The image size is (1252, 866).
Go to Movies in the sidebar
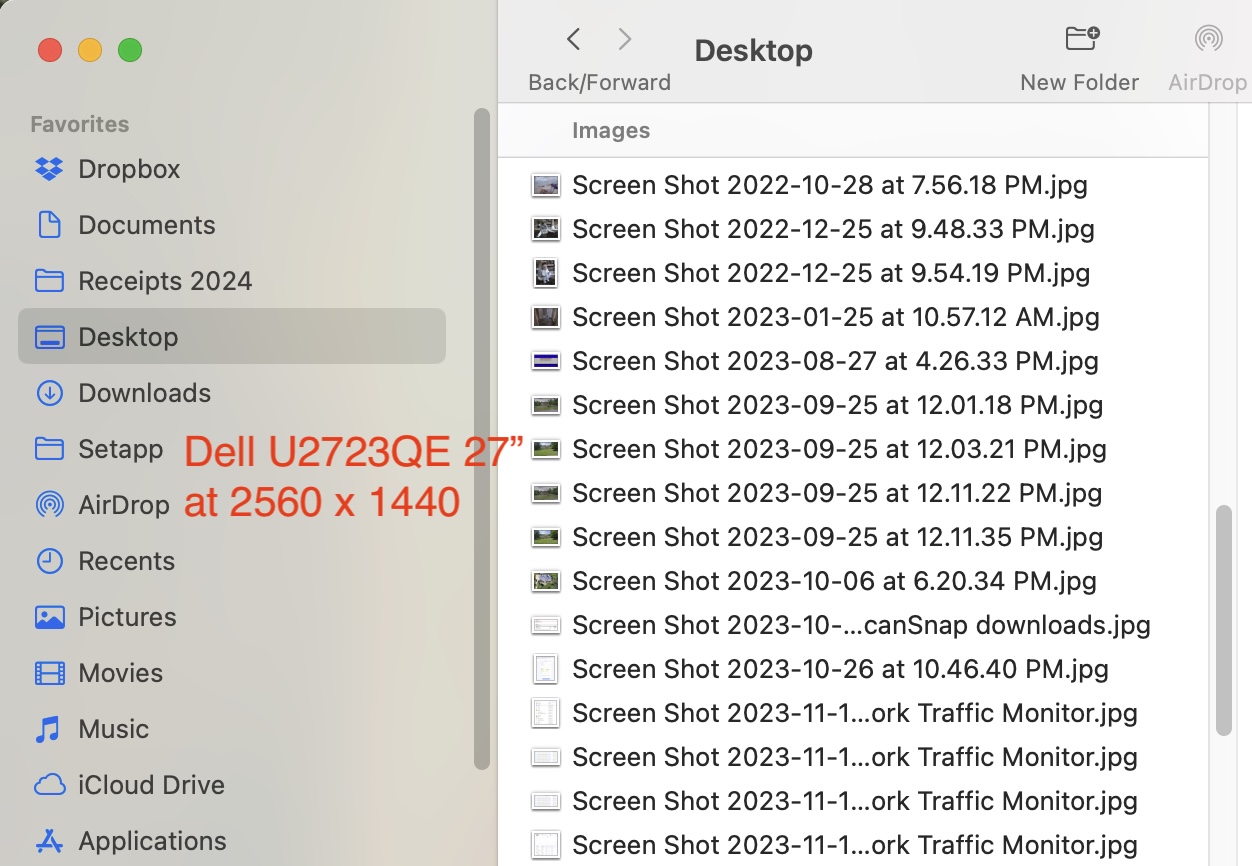(120, 673)
